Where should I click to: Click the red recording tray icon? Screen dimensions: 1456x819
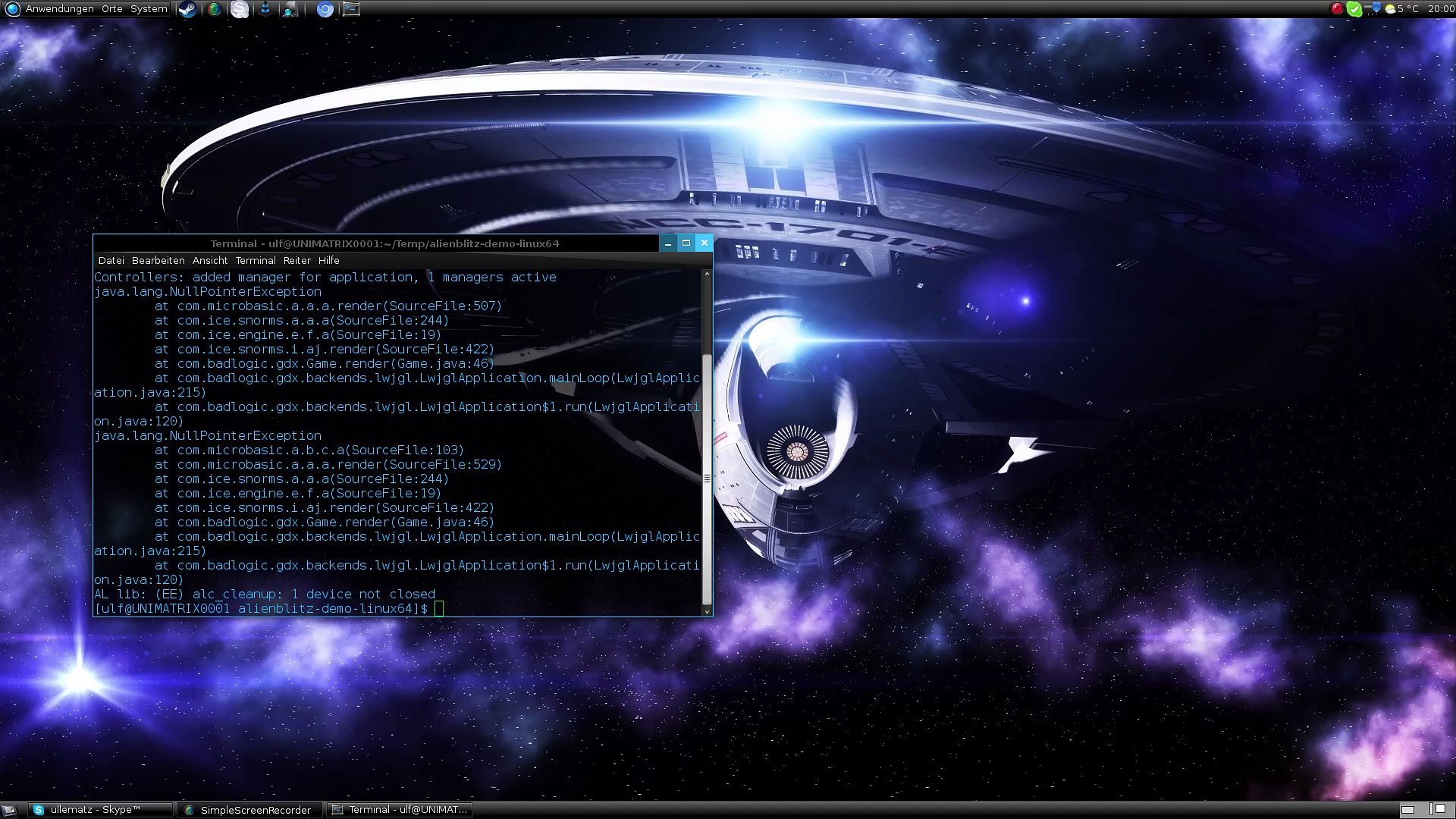(x=1337, y=8)
